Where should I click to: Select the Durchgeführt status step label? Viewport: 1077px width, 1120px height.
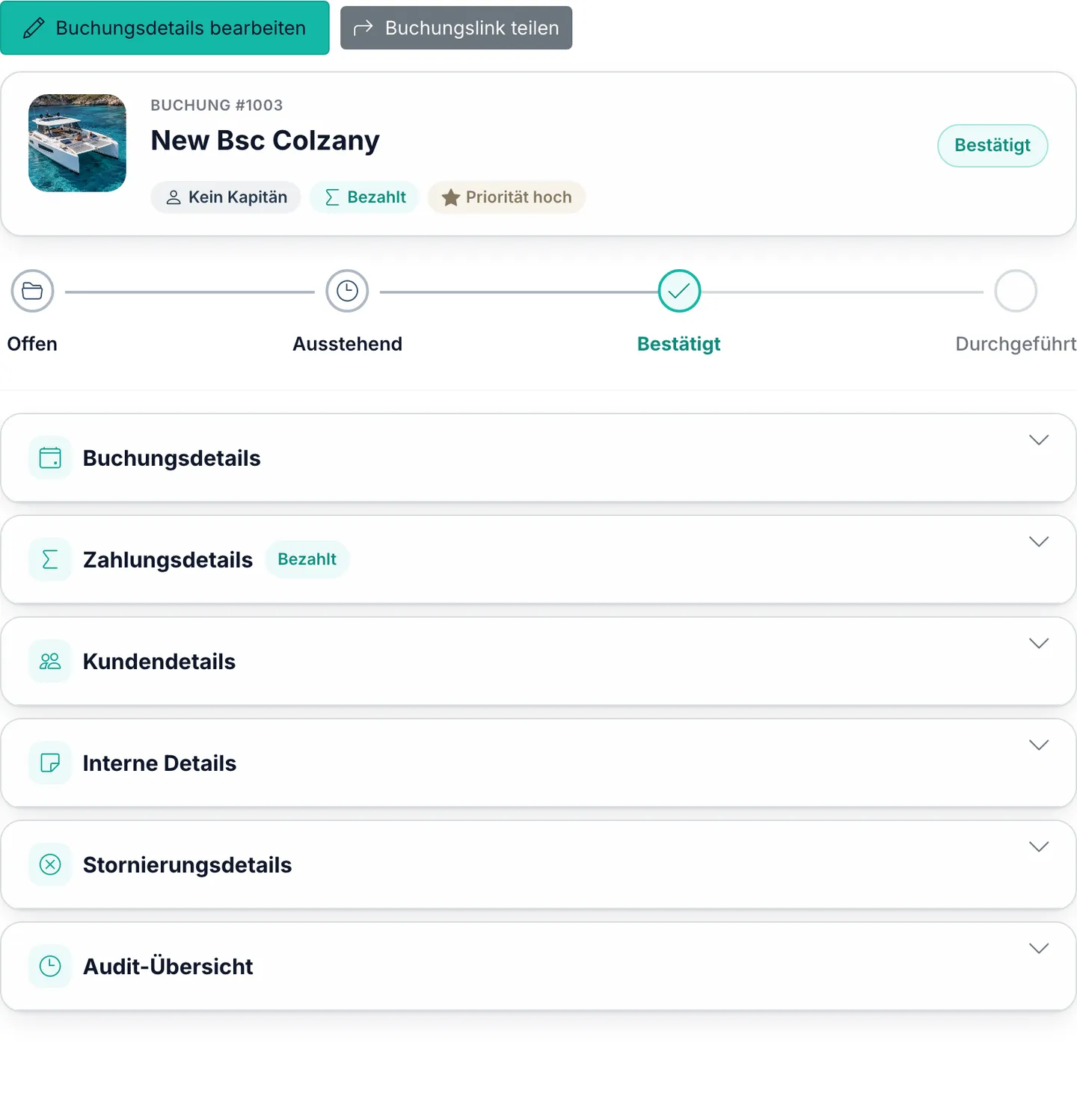coord(1016,344)
